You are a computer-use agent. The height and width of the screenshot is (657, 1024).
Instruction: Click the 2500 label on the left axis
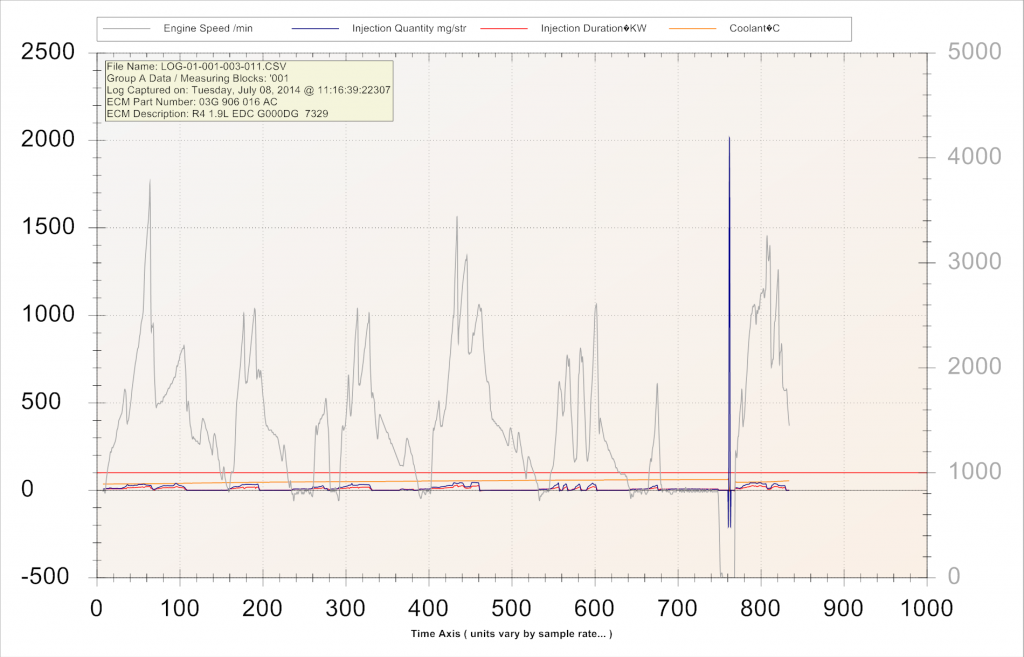click(48, 51)
